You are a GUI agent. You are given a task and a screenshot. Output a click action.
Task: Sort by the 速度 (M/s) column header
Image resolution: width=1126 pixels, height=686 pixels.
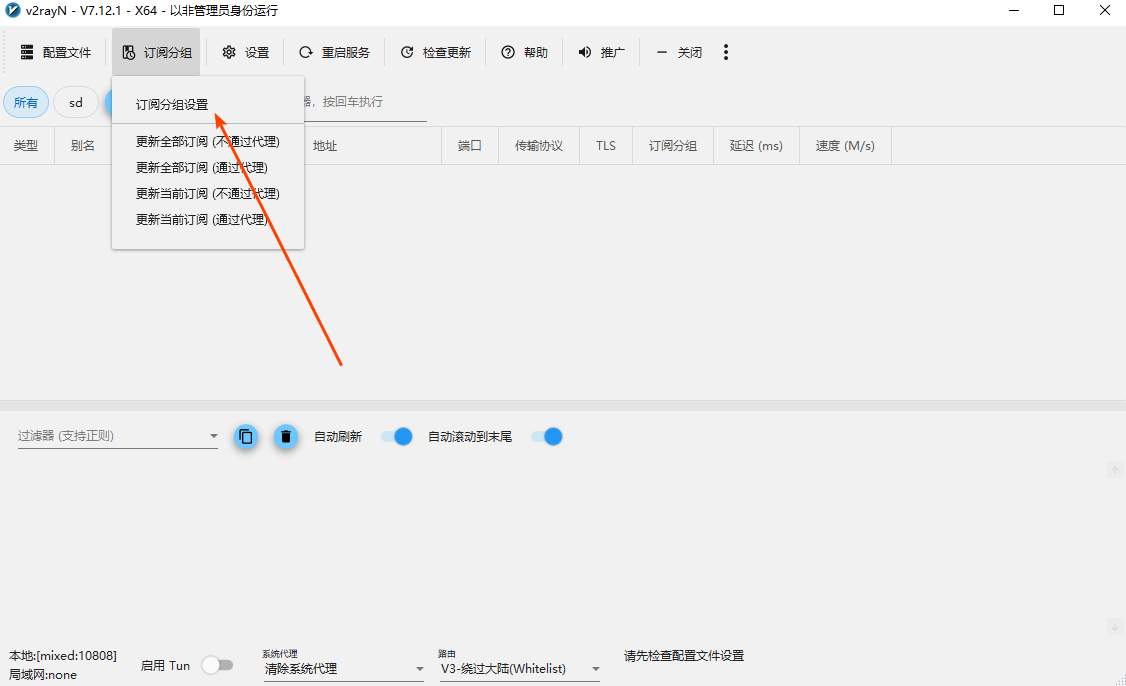(x=845, y=146)
